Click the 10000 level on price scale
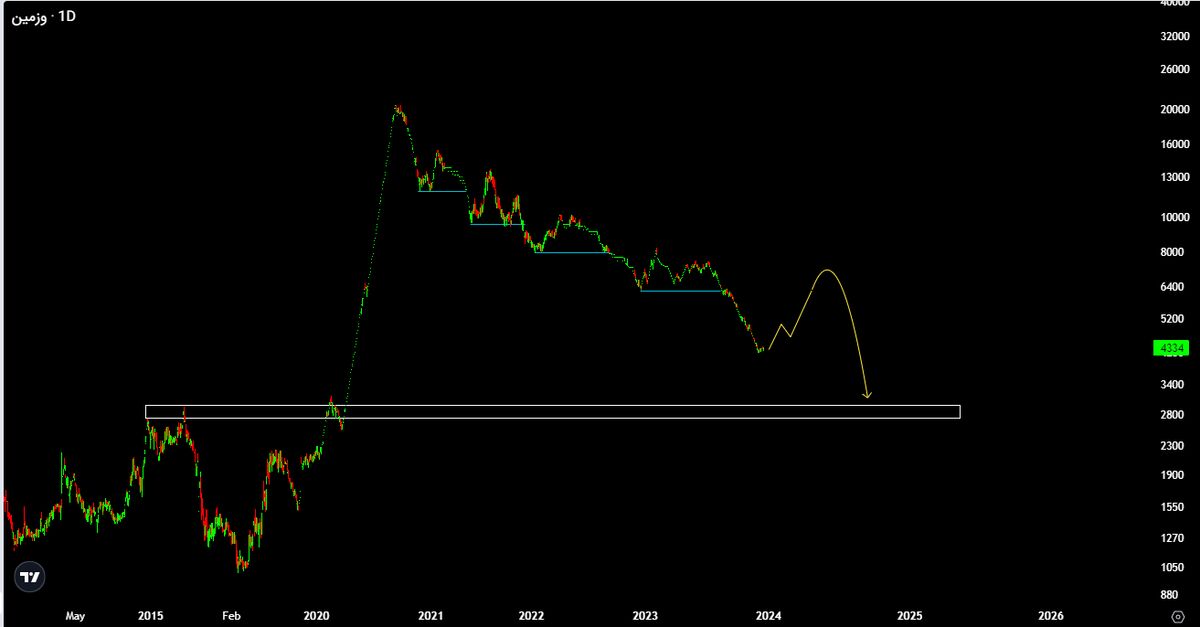Screen dimensions: 1200x627 1171,217
